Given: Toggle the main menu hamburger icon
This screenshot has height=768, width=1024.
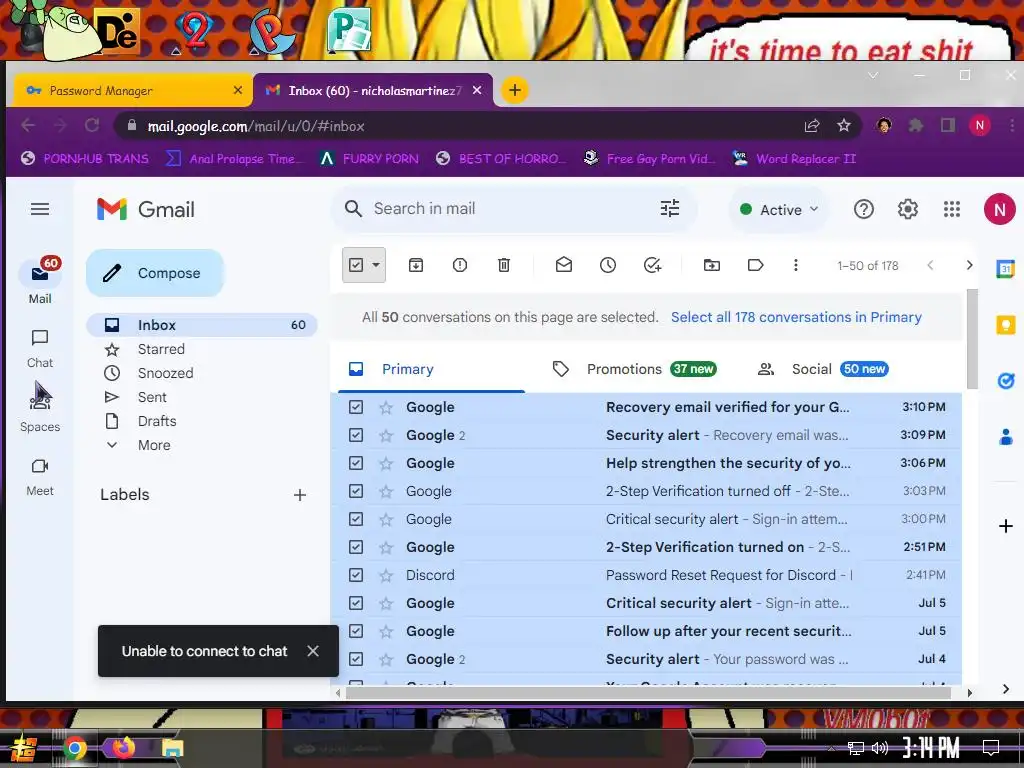Looking at the screenshot, I should pos(40,209).
